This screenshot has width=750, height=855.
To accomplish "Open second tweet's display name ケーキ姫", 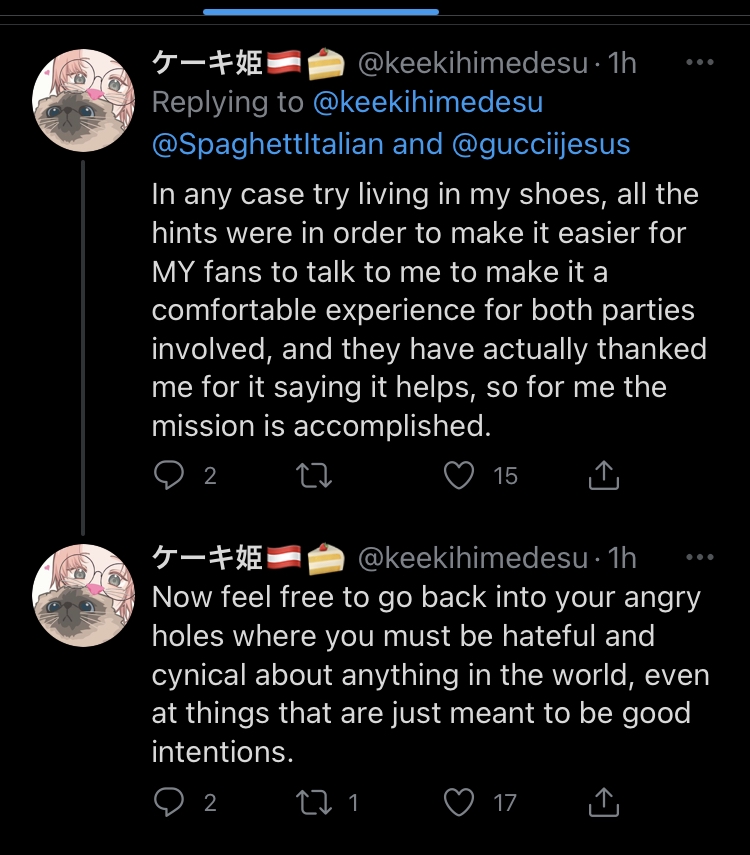I will 207,557.
